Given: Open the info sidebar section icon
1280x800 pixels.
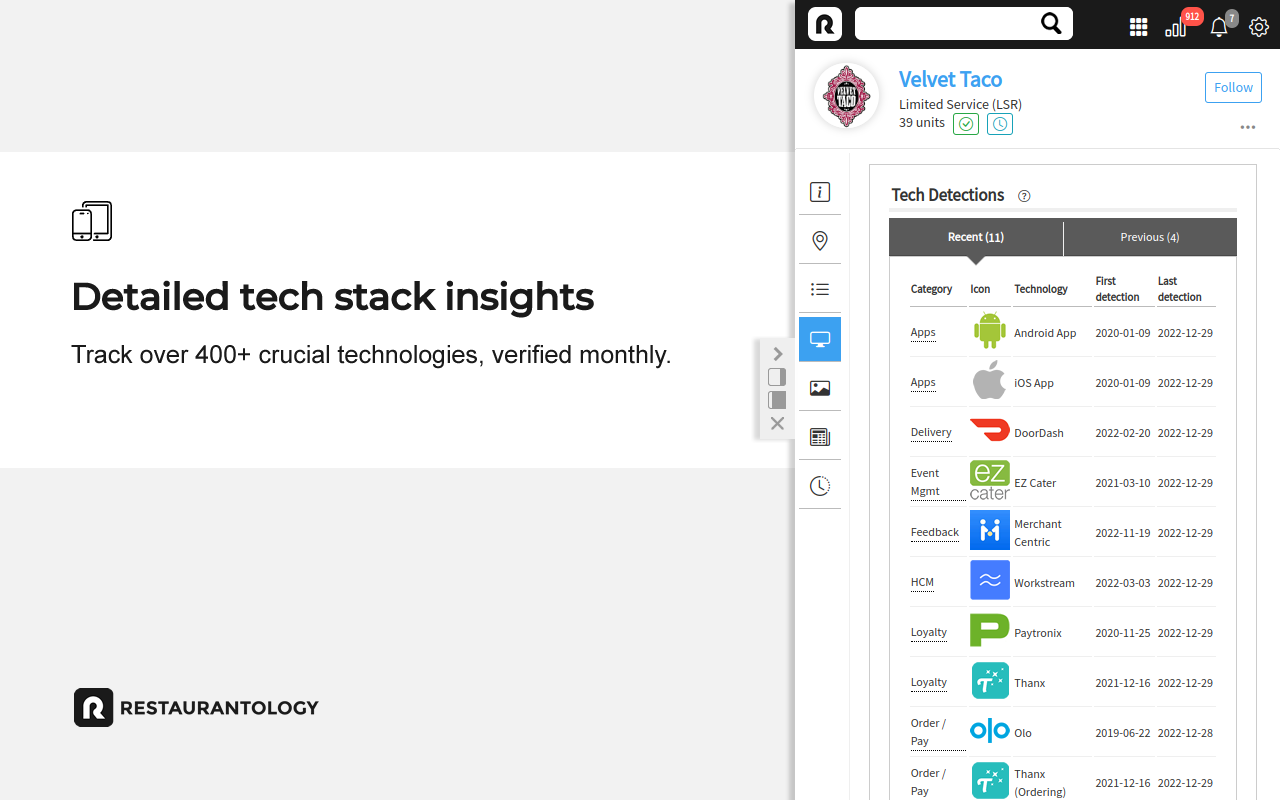Looking at the screenshot, I should (820, 192).
